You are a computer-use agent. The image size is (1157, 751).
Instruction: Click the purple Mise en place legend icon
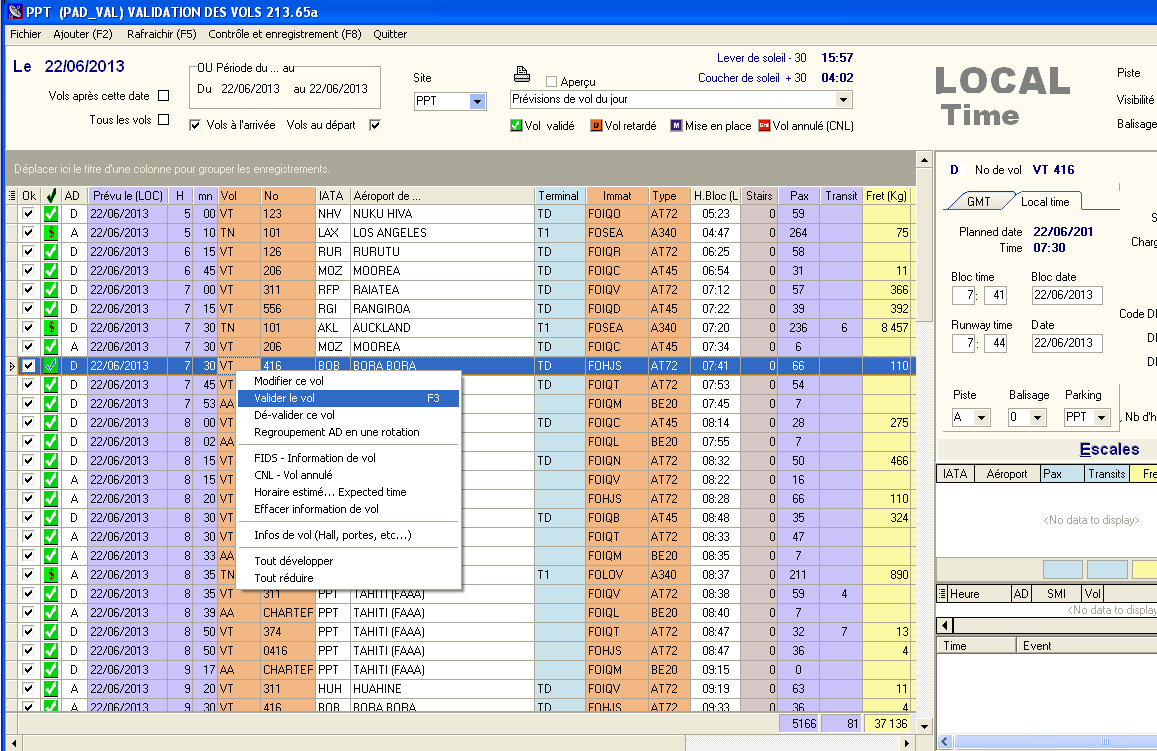pos(676,126)
